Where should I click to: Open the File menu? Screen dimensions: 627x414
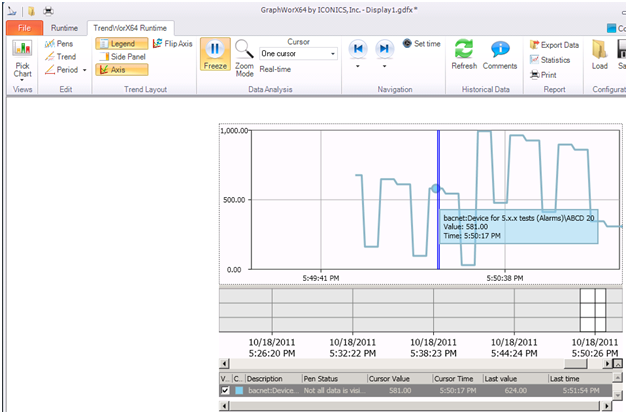pos(23,27)
